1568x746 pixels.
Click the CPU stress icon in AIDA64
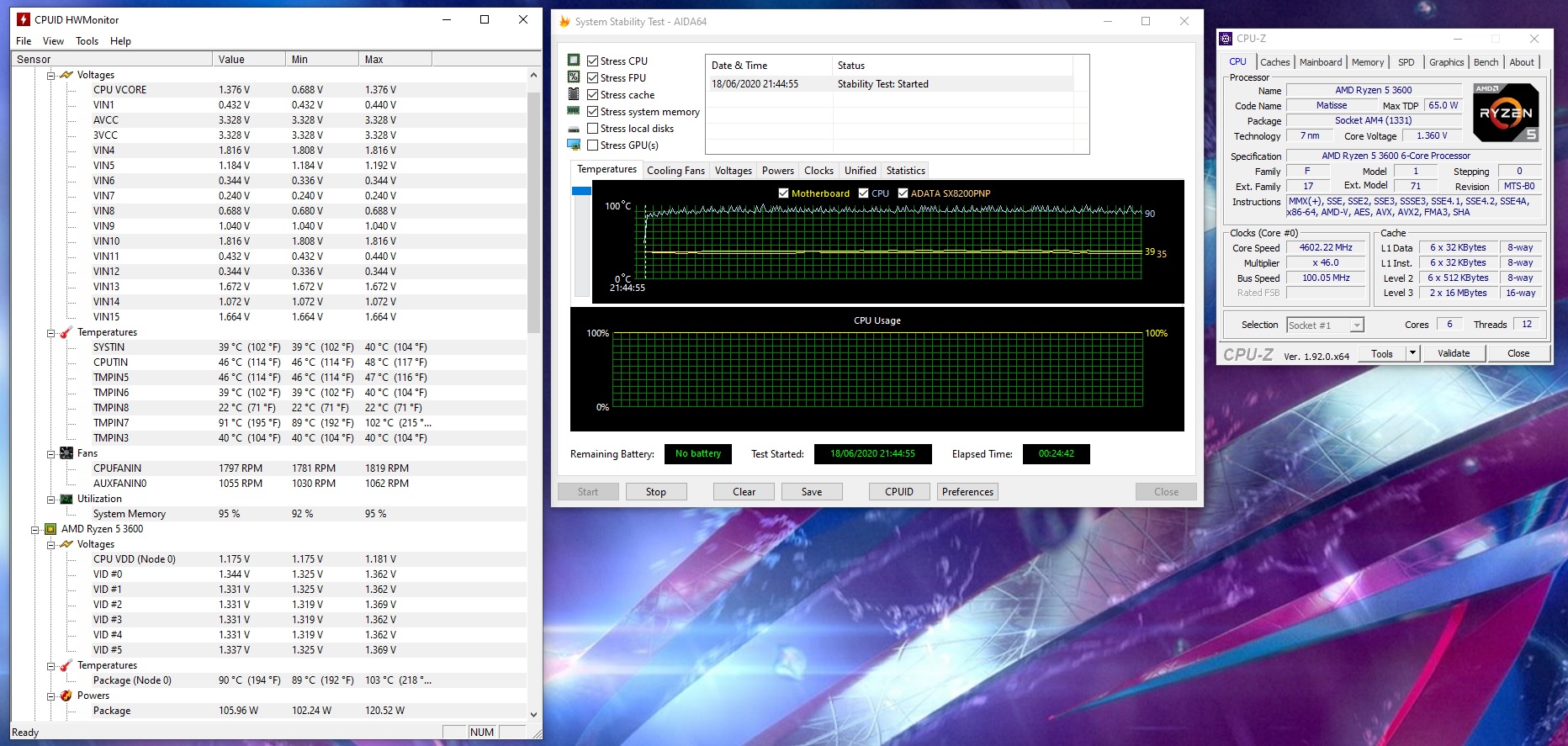pos(574,61)
